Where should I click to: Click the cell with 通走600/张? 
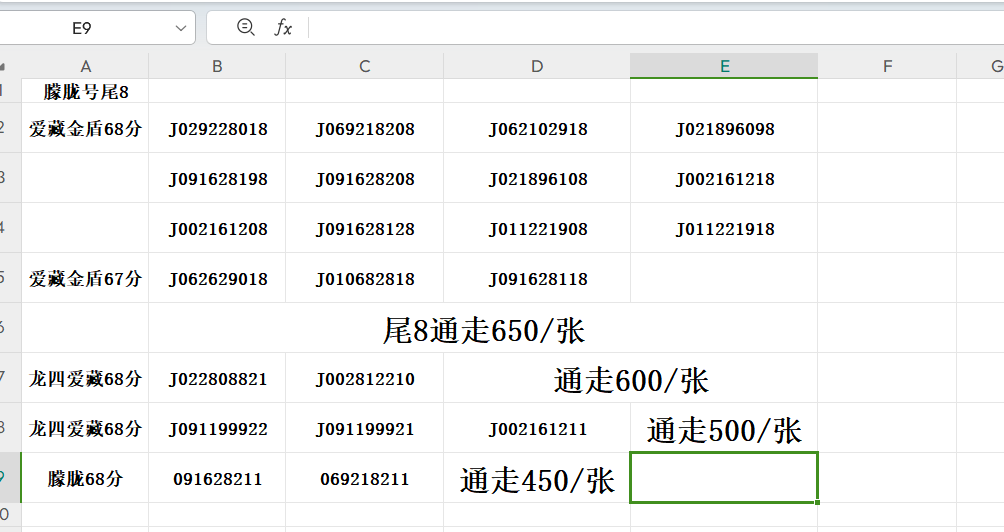[630, 380]
